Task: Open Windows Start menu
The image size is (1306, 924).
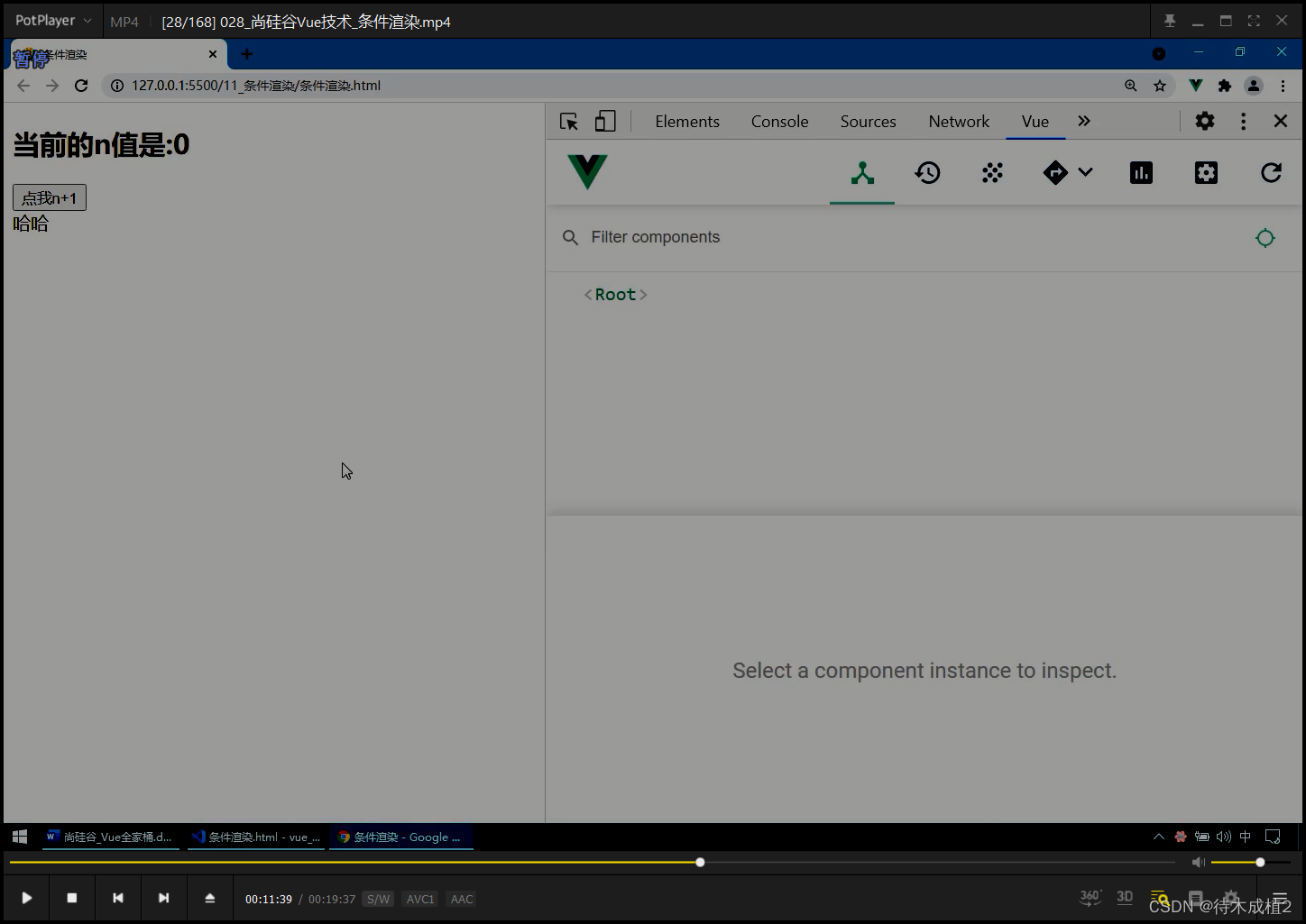Action: [20, 837]
